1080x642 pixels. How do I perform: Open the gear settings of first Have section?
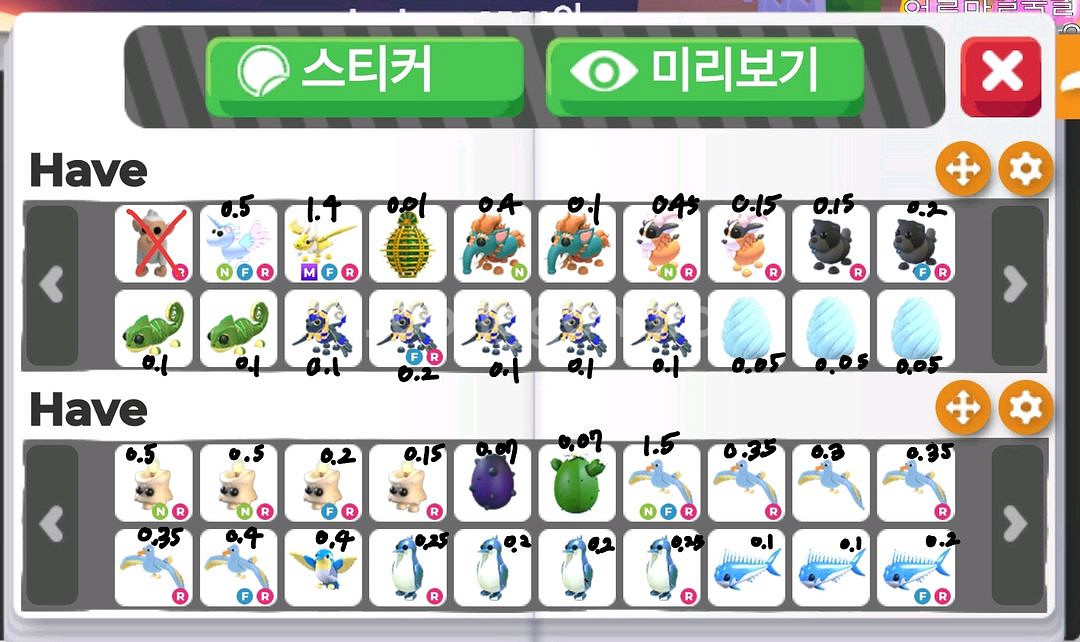click(x=1026, y=169)
